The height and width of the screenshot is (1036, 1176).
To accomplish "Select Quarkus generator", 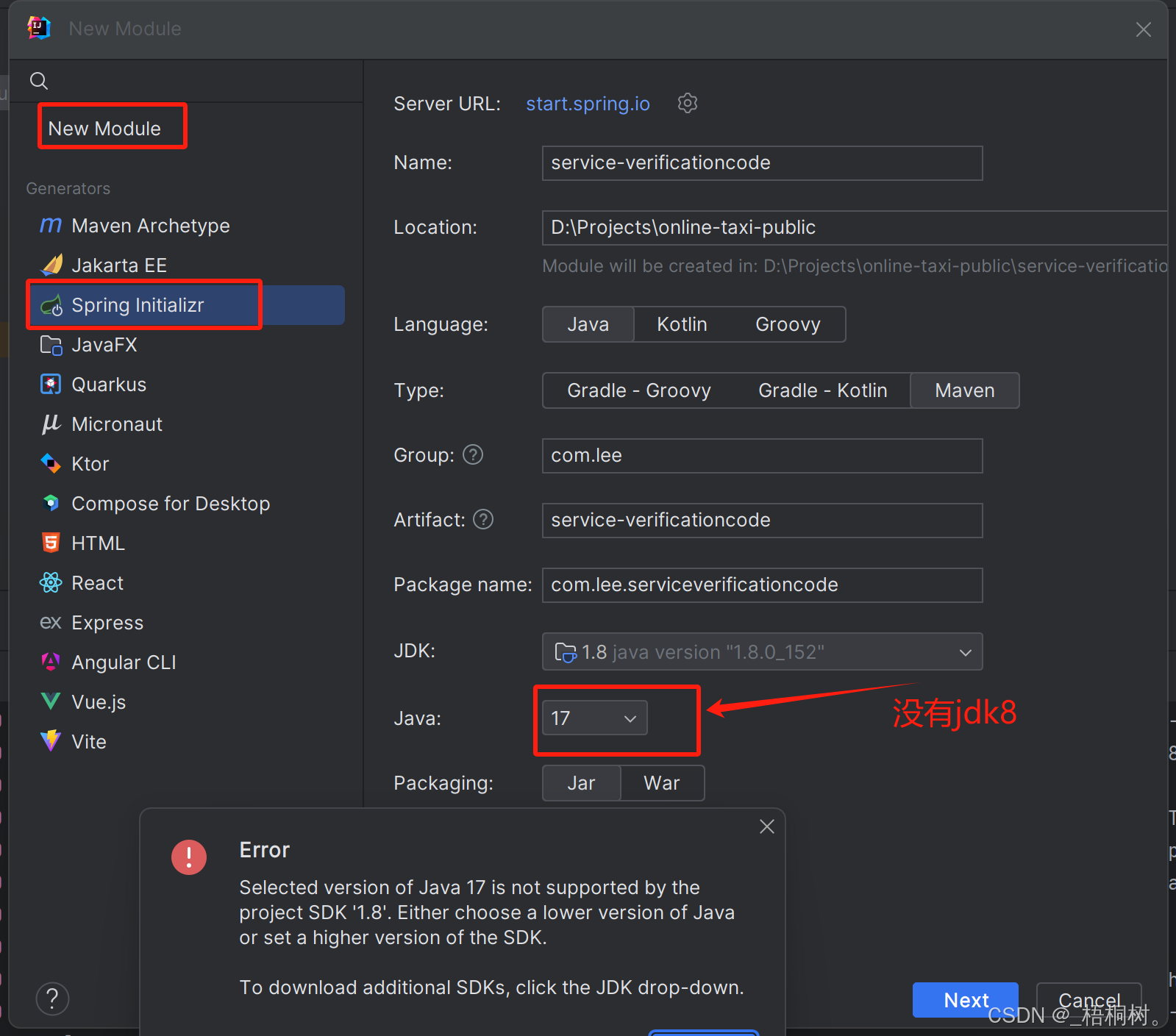I will (185, 385).
